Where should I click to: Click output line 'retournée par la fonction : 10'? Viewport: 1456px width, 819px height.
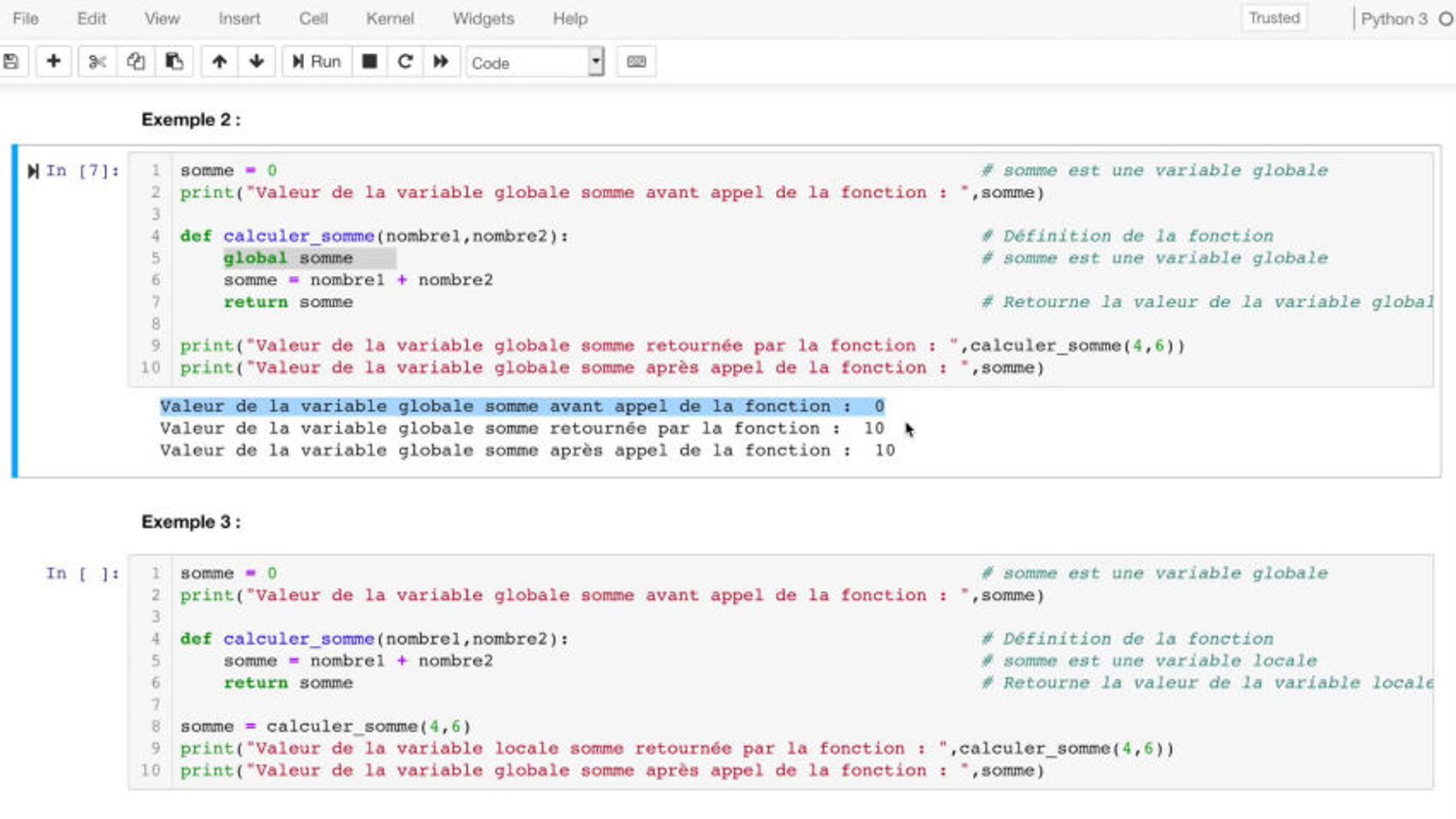click(x=522, y=429)
